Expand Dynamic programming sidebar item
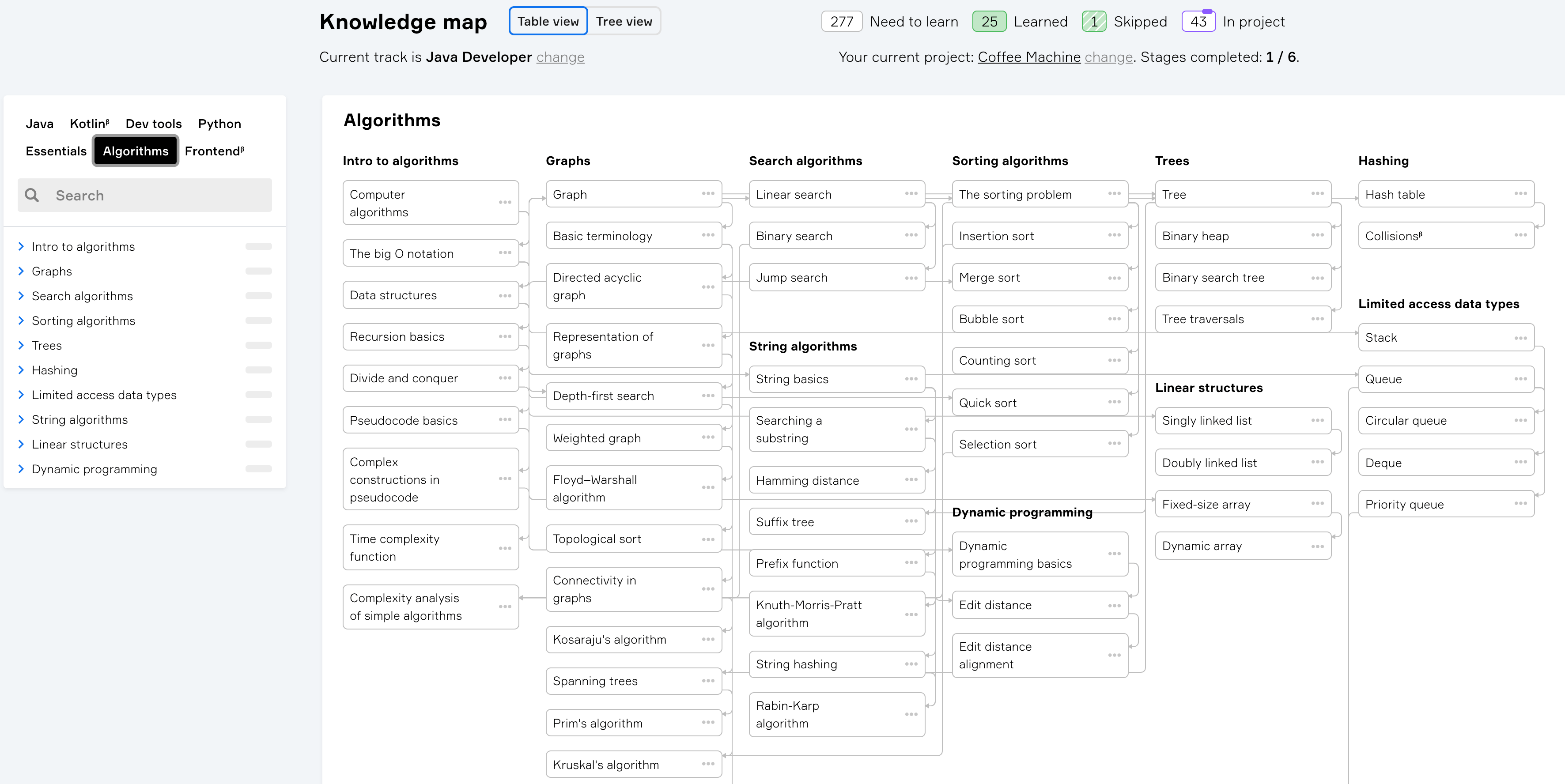Screen dimensions: 1565x784 point(21,469)
